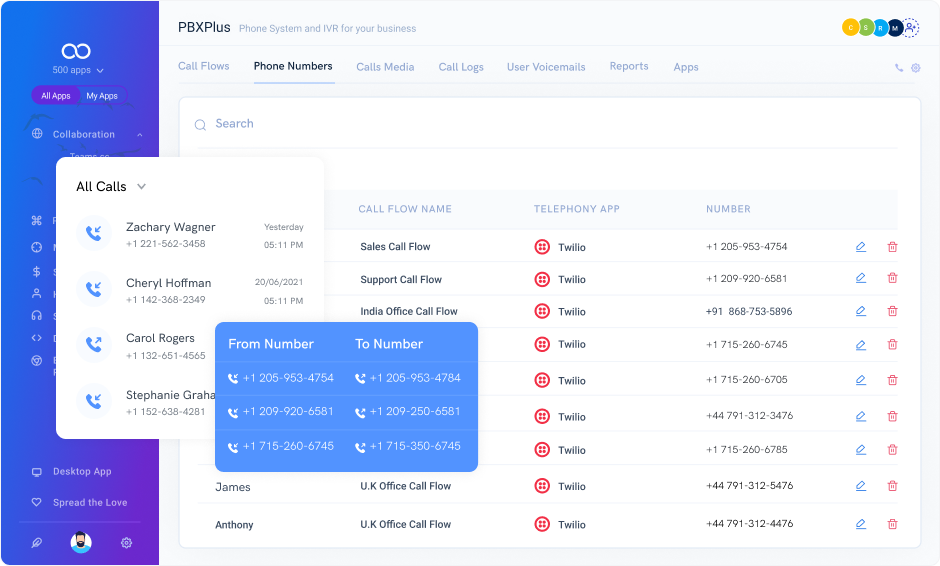The image size is (940, 566).
Task: Delete the Support Call Flow row
Action: (892, 279)
